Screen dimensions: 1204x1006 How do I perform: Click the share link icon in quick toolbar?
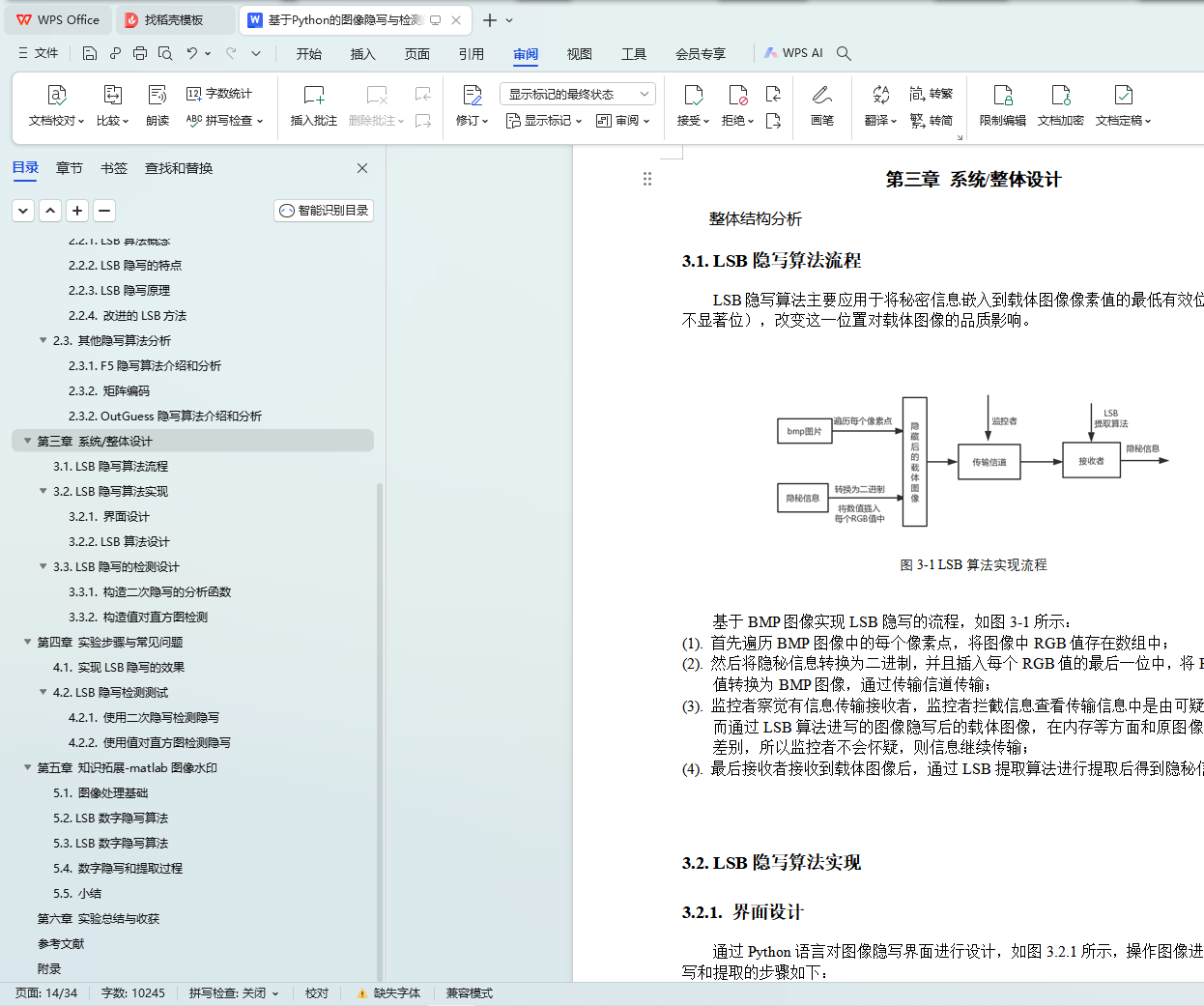click(115, 53)
